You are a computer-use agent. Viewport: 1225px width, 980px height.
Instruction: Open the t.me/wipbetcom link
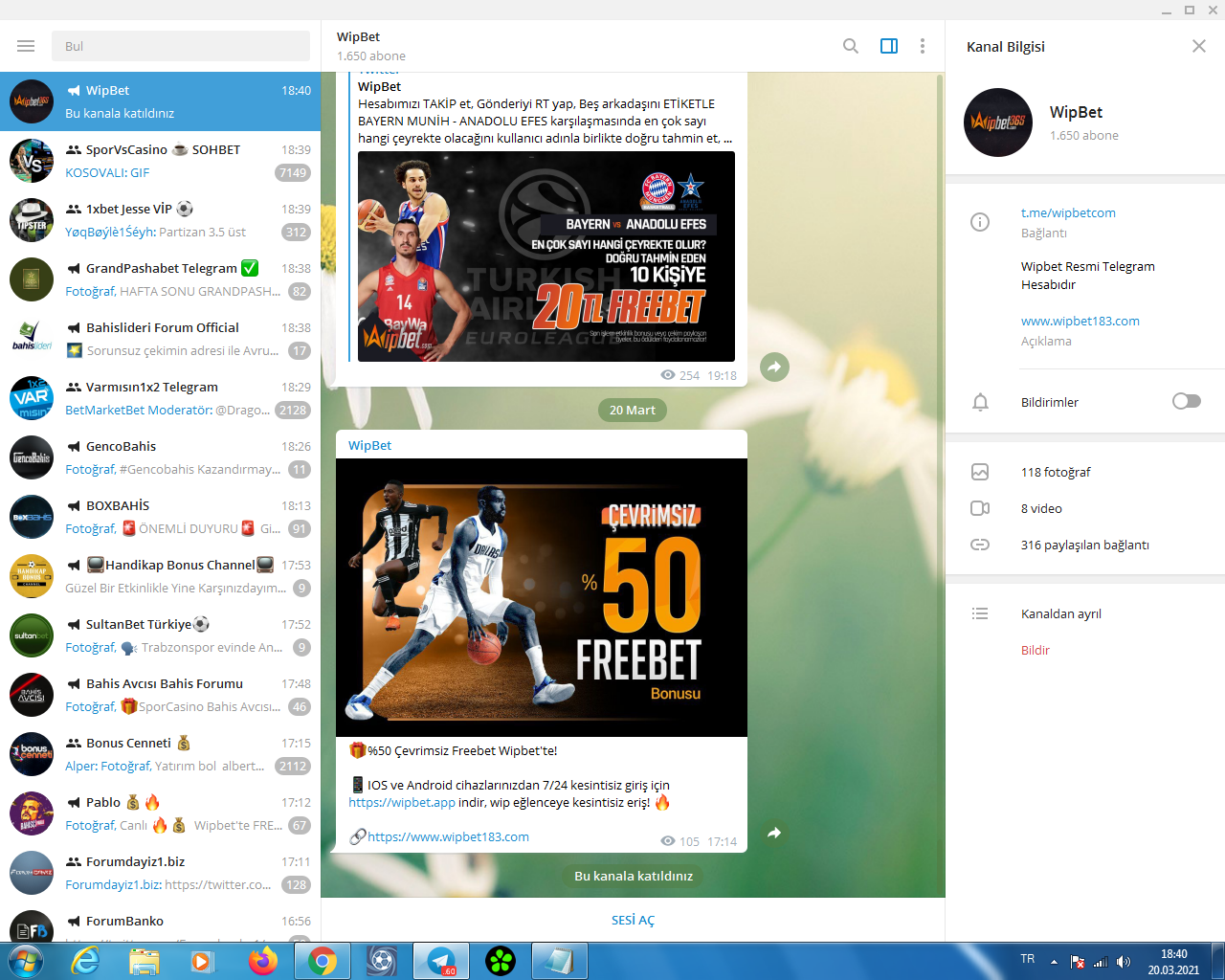click(1068, 212)
